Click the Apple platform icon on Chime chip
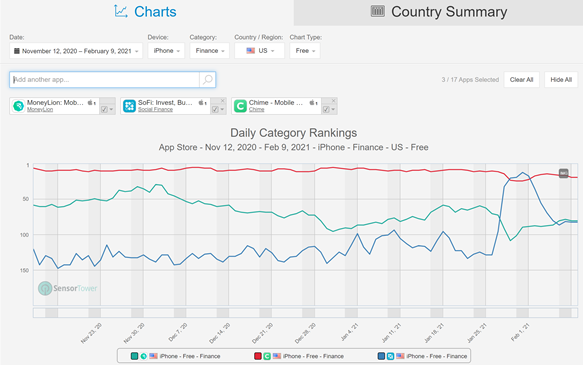This screenshot has width=583, height=365. (312, 102)
